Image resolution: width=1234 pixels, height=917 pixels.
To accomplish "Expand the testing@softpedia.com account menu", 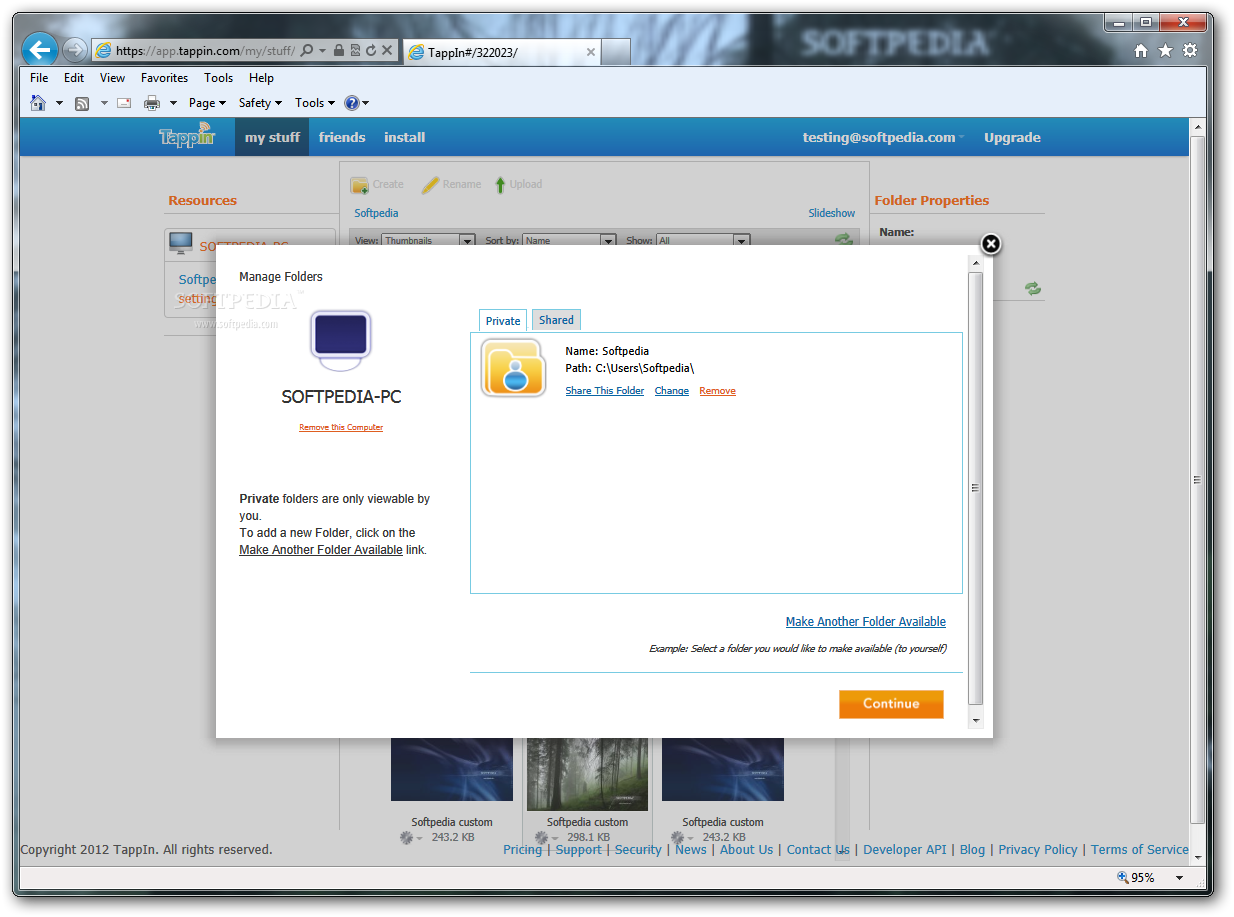I will pos(884,137).
